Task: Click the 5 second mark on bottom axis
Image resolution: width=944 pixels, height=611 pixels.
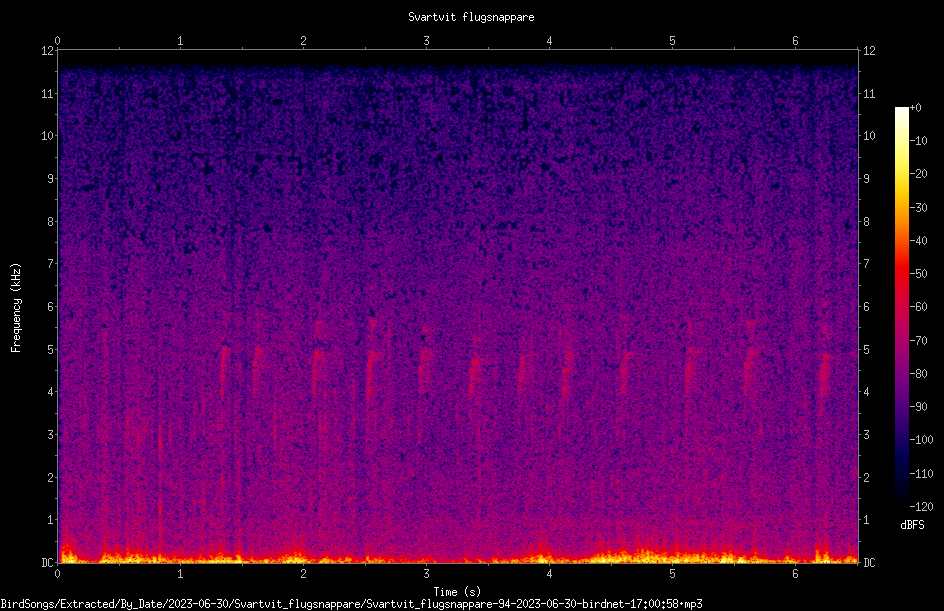Action: click(x=672, y=574)
